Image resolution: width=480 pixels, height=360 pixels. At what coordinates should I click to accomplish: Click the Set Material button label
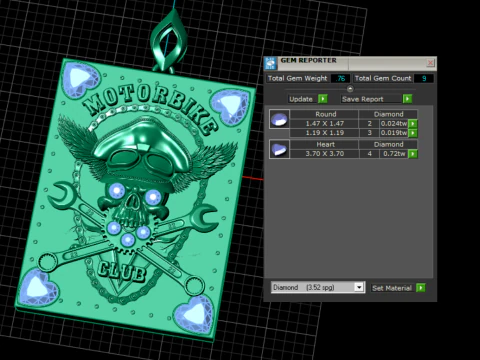[392, 288]
